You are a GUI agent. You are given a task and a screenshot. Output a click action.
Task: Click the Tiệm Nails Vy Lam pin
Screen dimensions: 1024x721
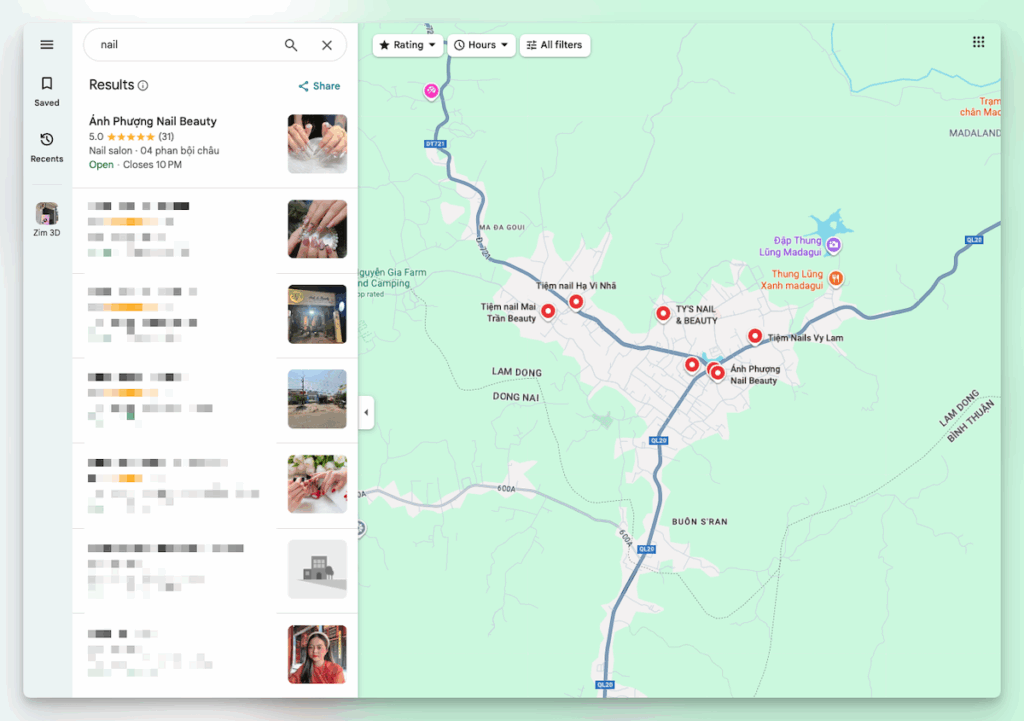click(x=755, y=337)
